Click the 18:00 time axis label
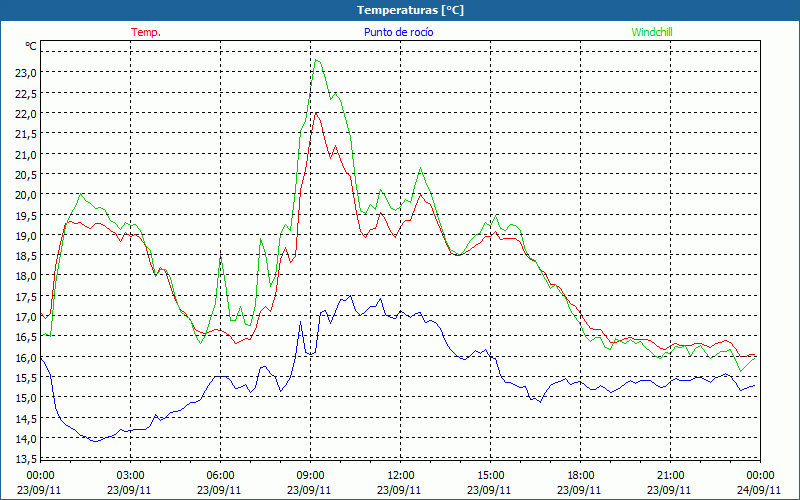This screenshot has height=500, width=800. [x=581, y=476]
